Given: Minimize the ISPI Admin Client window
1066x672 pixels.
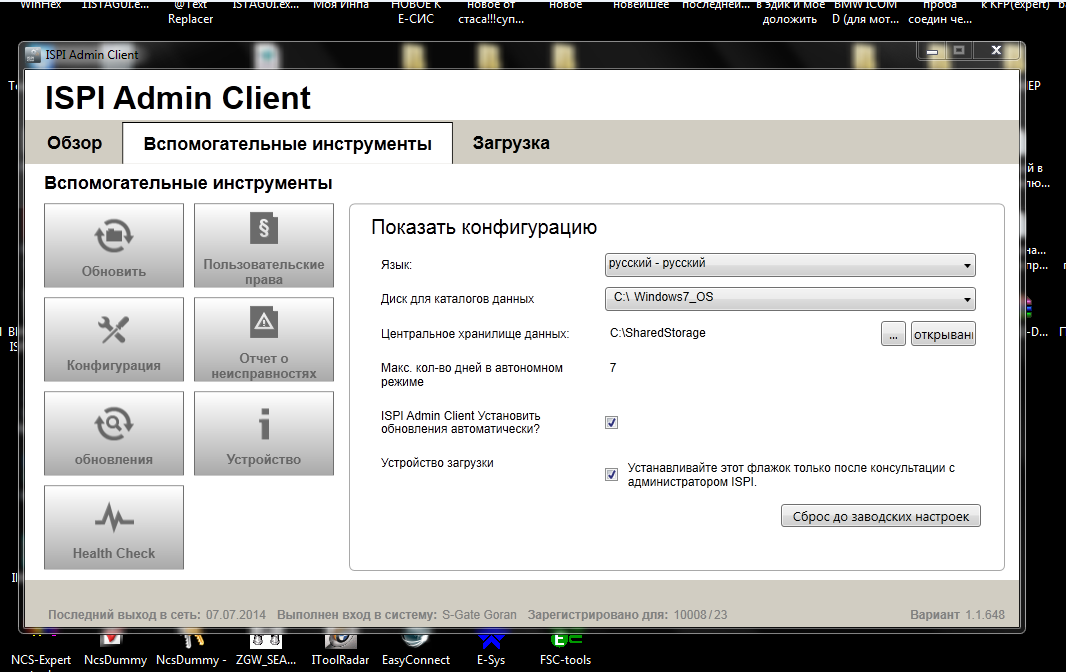Looking at the screenshot, I should click(x=932, y=51).
